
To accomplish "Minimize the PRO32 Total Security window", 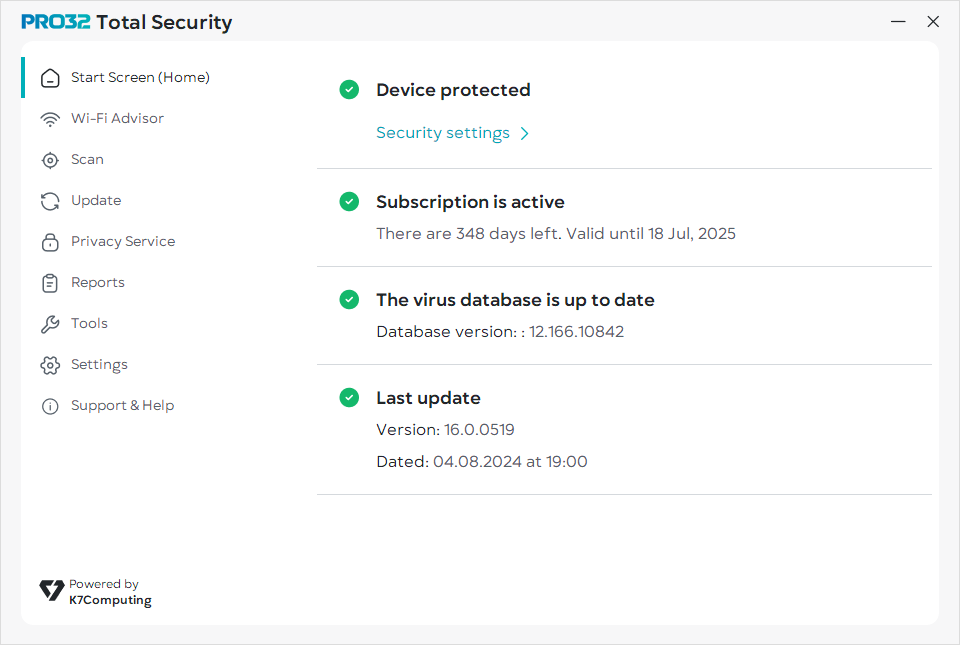I will click(x=899, y=21).
